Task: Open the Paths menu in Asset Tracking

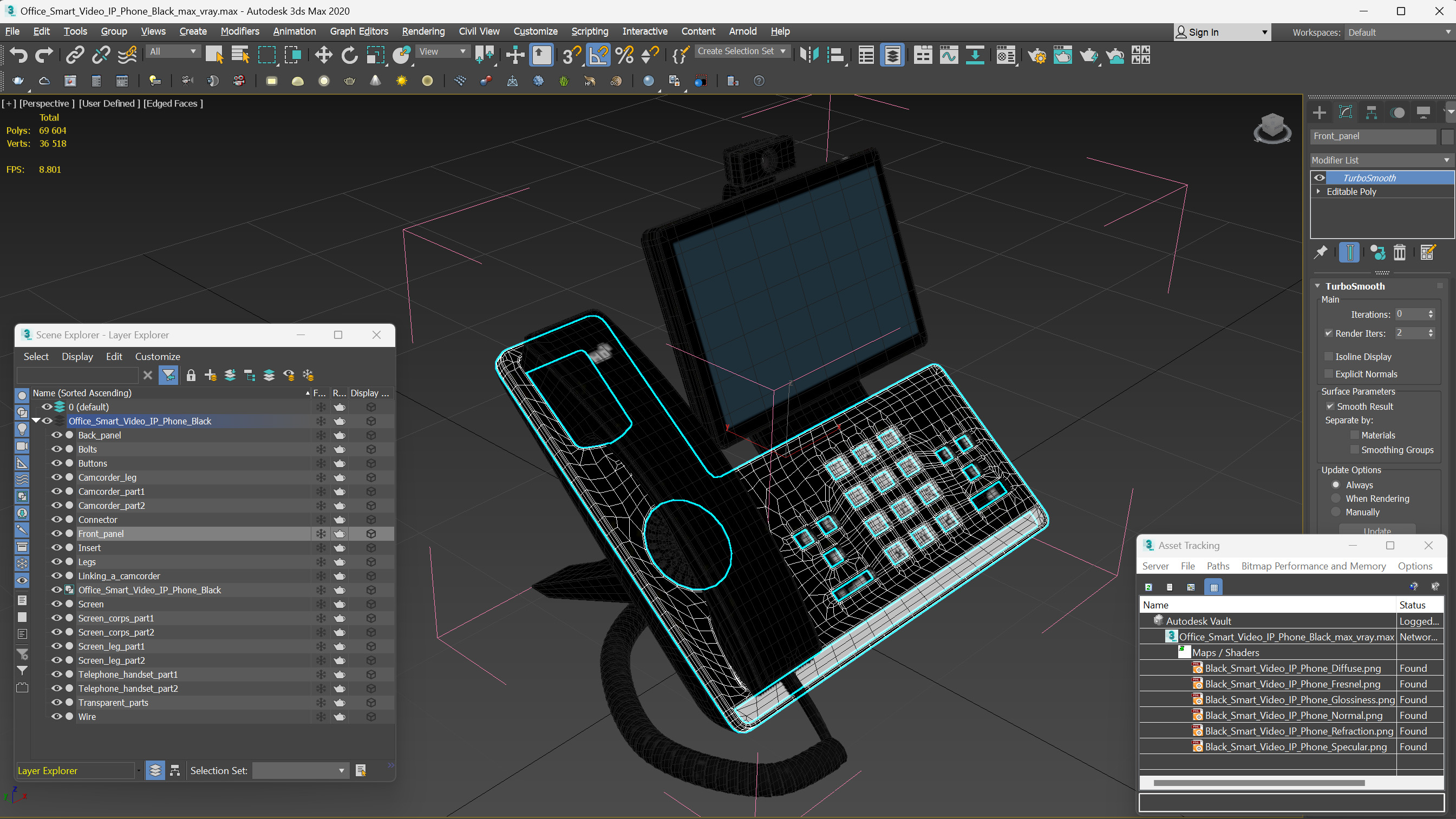Action: coord(1217,566)
